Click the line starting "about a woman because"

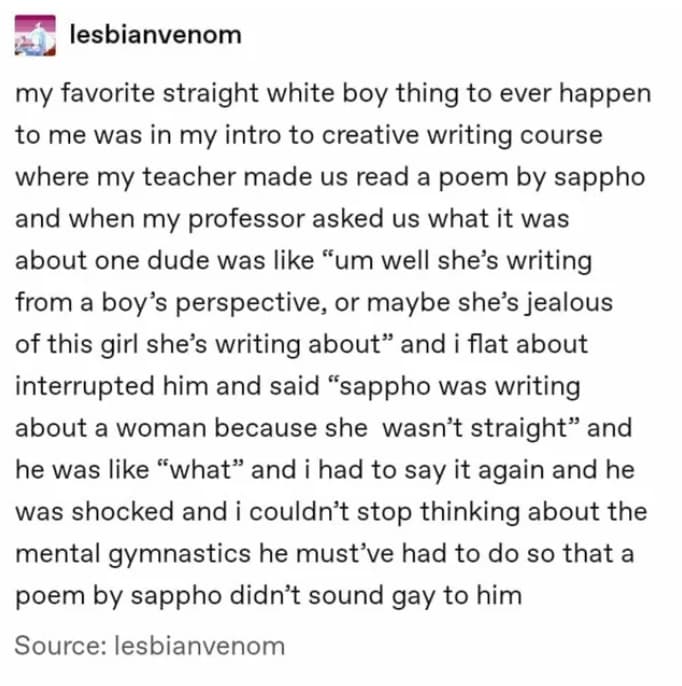(323, 429)
